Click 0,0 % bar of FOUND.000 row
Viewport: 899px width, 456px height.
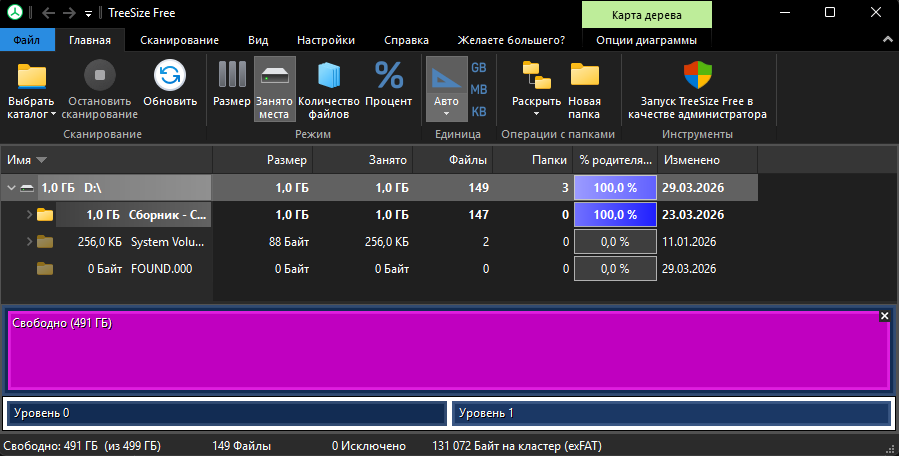[x=615, y=268]
